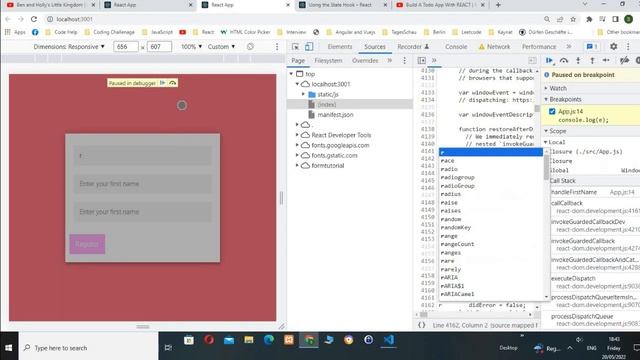640x360 pixels.
Task: Open DevTools settings gear
Action: pos(613,47)
